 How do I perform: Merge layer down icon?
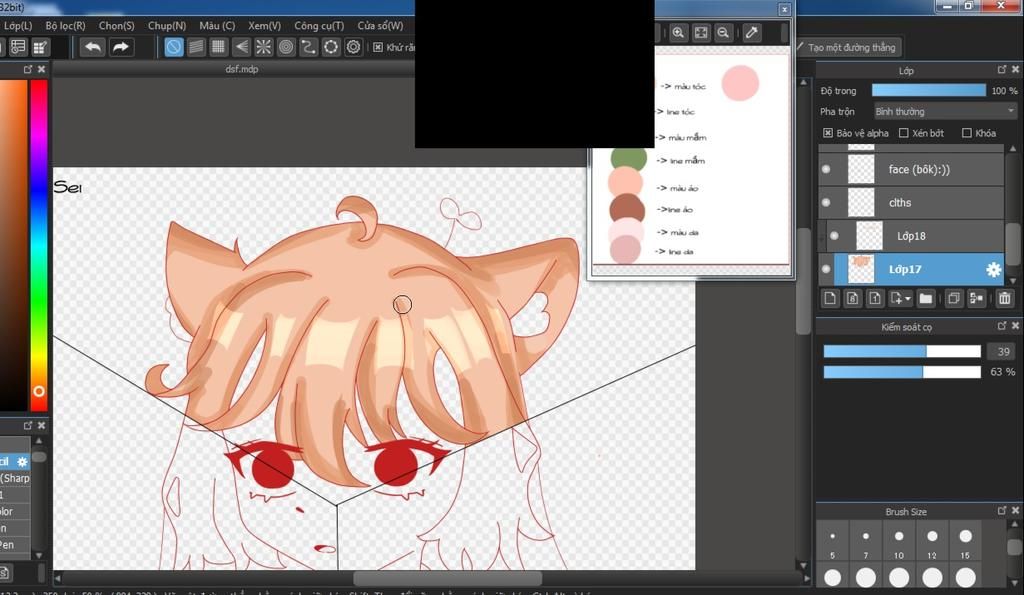976,298
